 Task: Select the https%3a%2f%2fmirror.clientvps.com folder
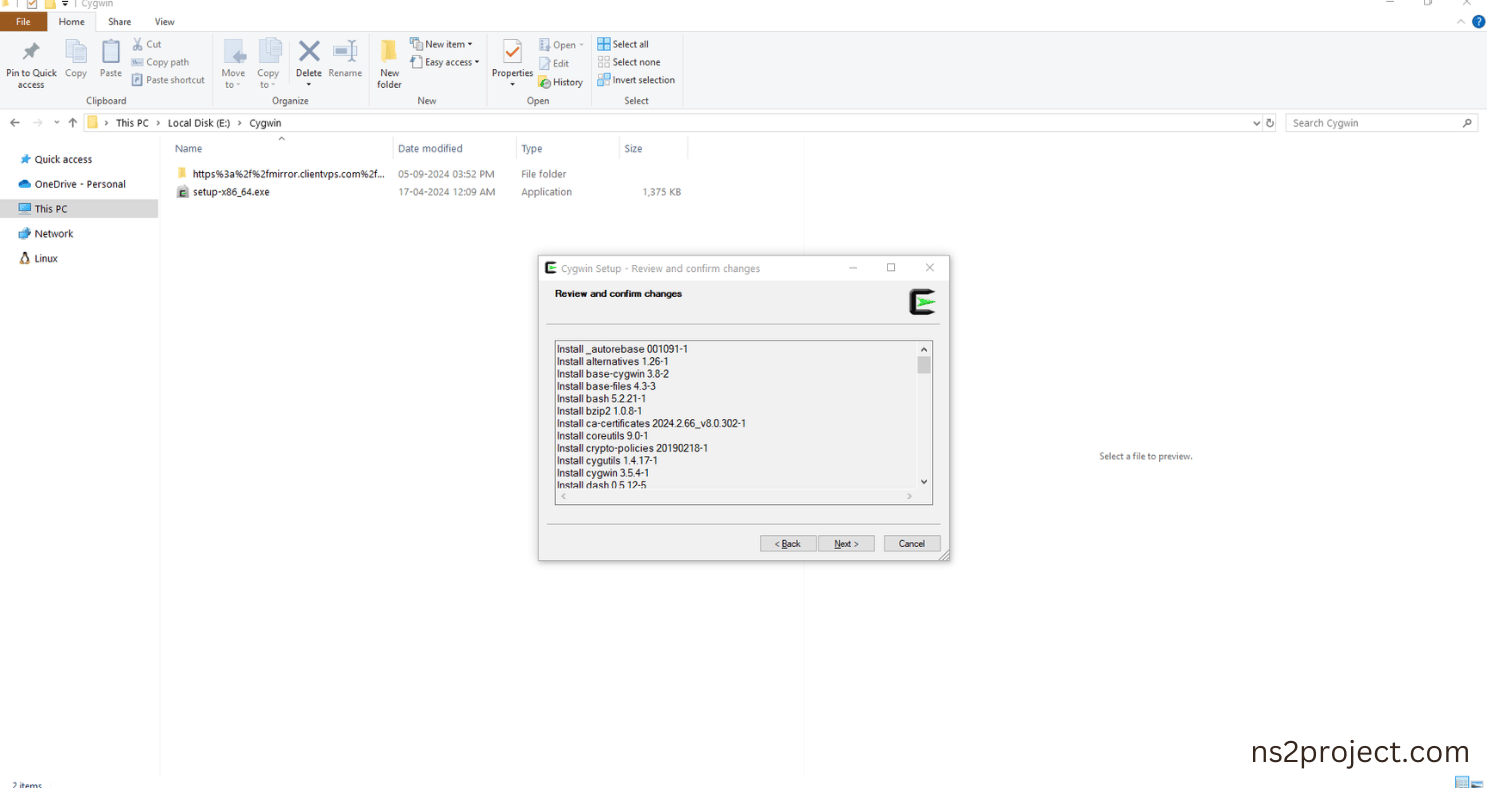coord(290,174)
